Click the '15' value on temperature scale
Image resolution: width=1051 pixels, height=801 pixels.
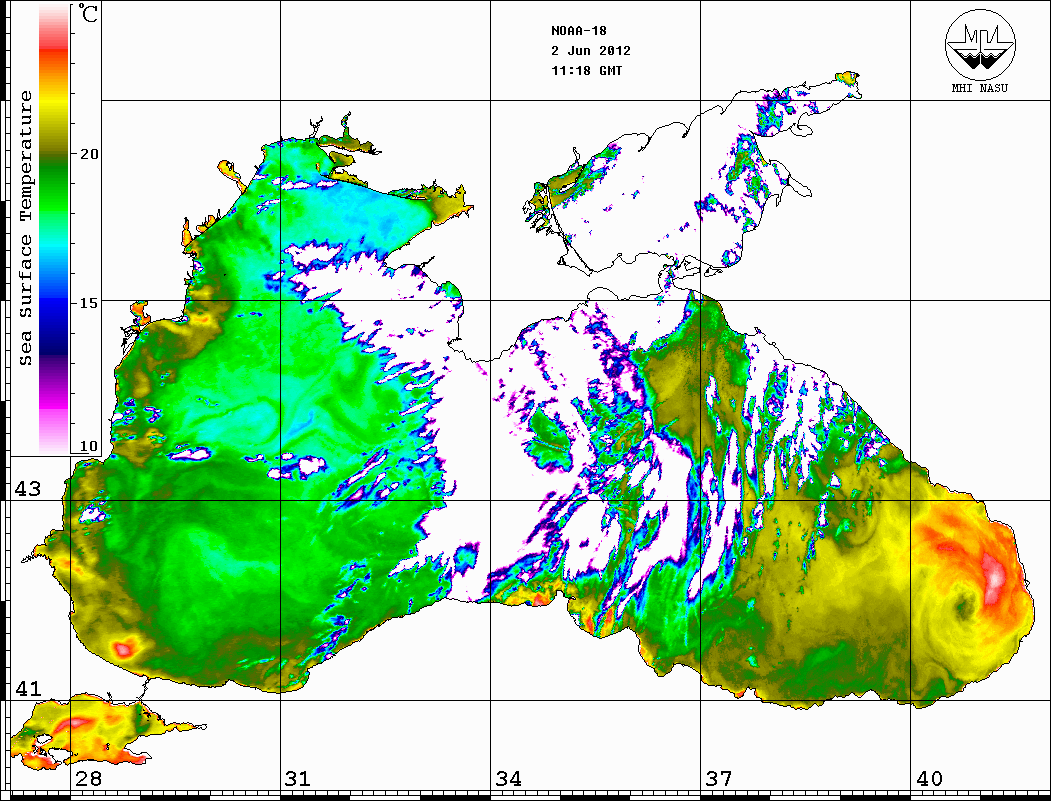pos(88,302)
